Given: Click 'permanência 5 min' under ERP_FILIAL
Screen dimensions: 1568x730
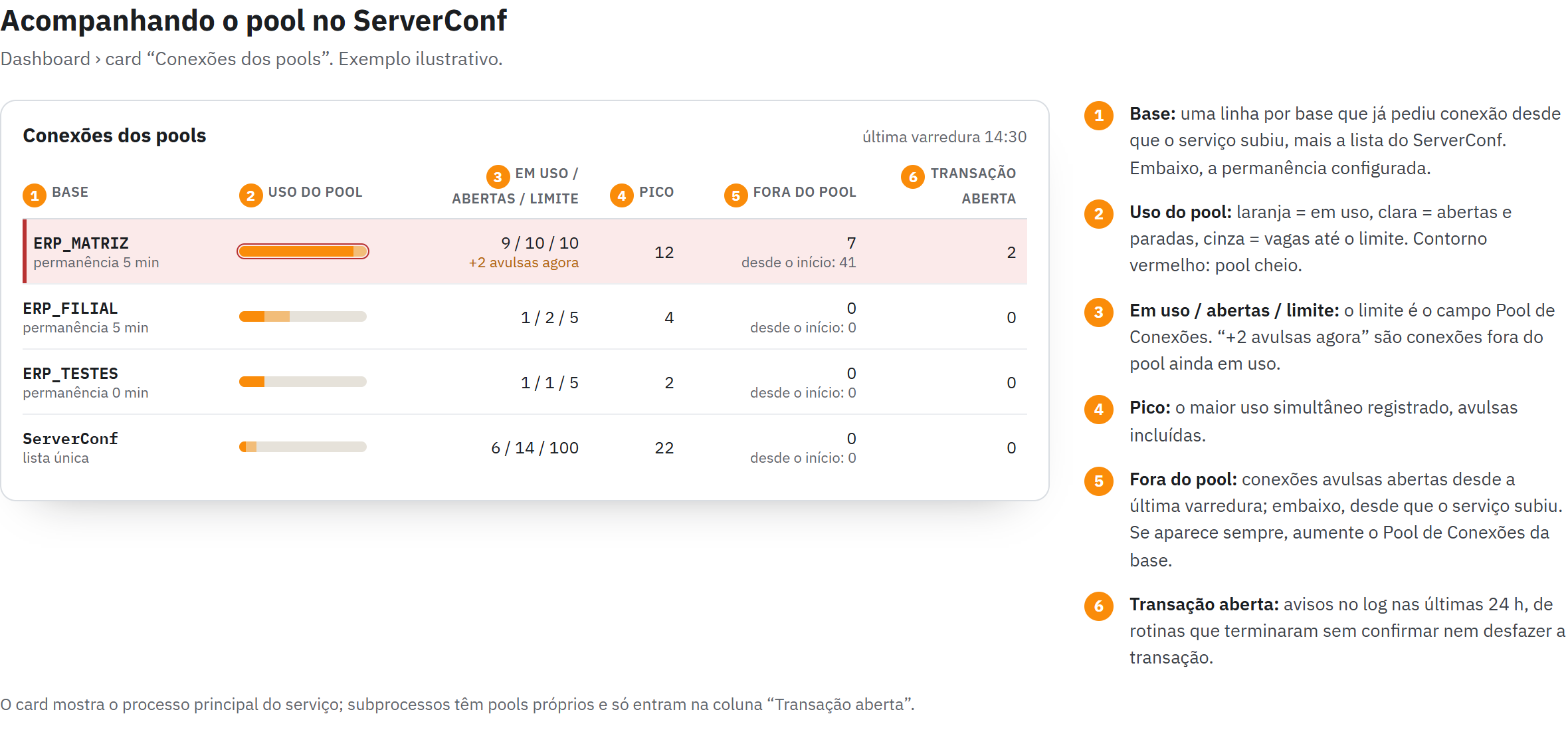Looking at the screenshot, I should point(86,328).
